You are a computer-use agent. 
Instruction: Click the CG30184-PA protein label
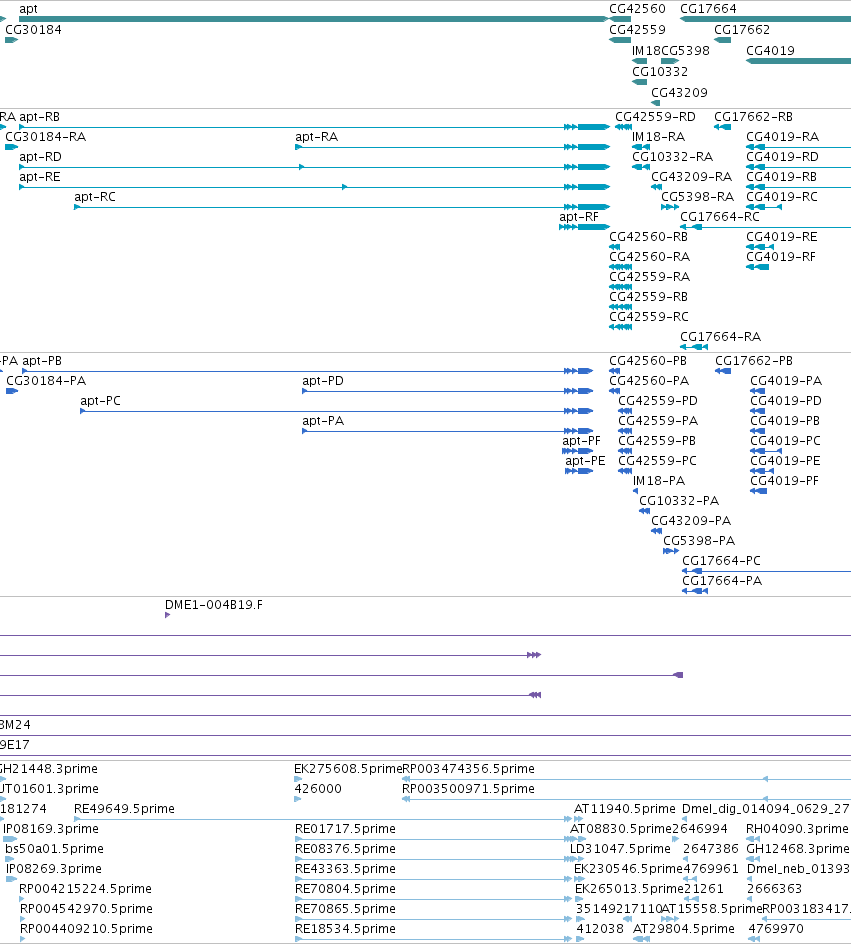[x=46, y=380]
